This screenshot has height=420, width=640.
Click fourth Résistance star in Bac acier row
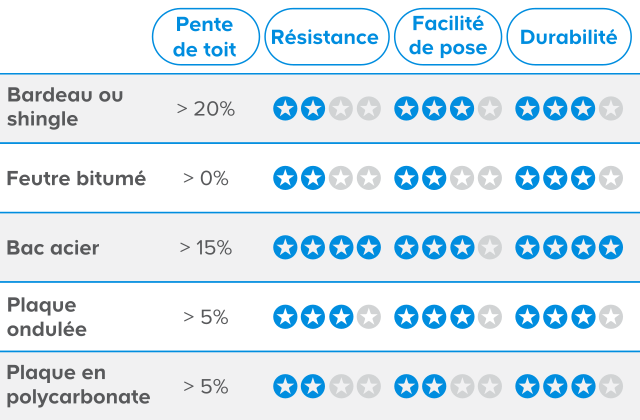369,247
